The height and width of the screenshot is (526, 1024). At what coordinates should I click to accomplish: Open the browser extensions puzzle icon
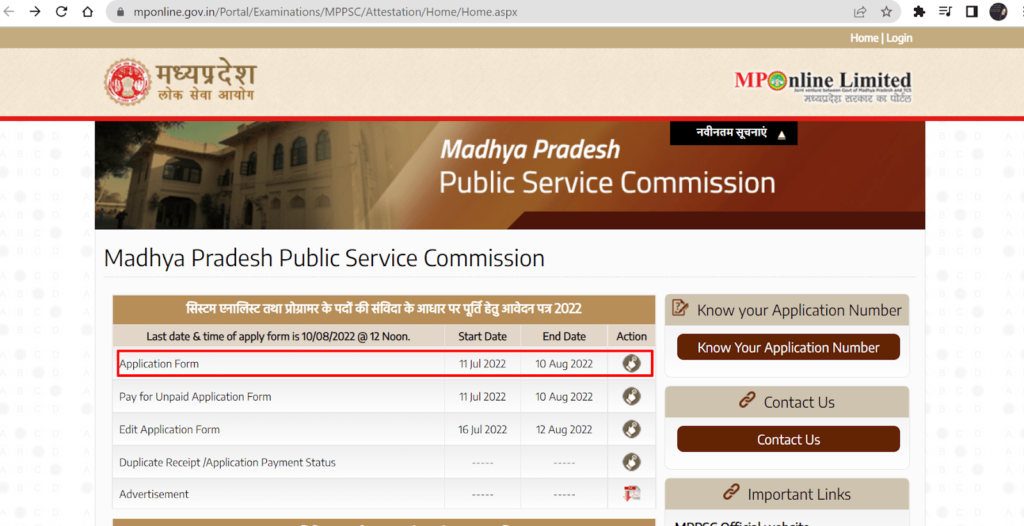pos(919,12)
